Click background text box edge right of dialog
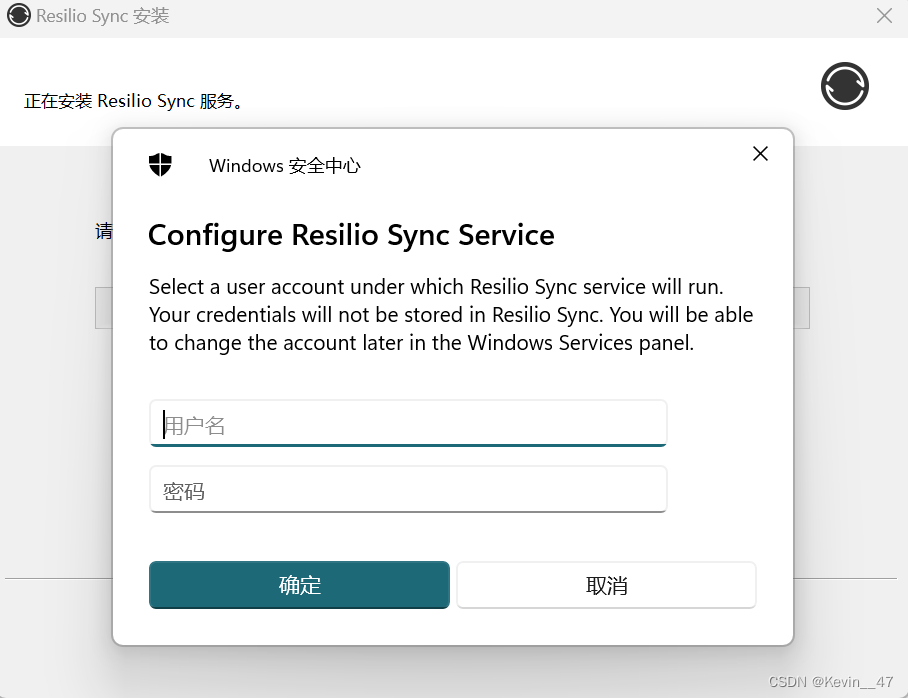This screenshot has height=698, width=908. coord(801,308)
